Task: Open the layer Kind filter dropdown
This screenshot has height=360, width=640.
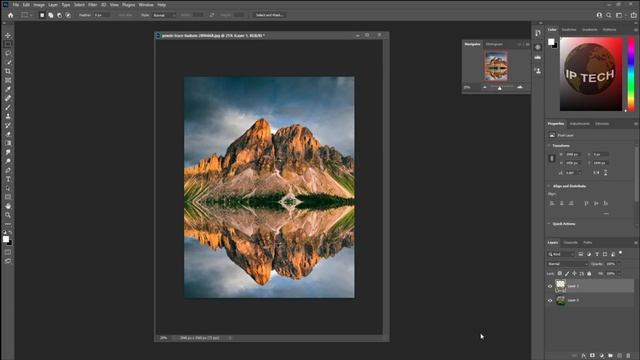Action: pos(561,254)
